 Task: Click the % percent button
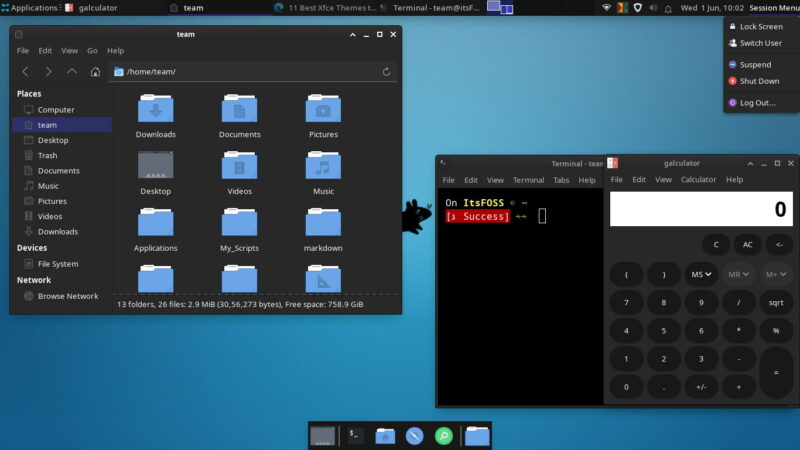point(776,331)
